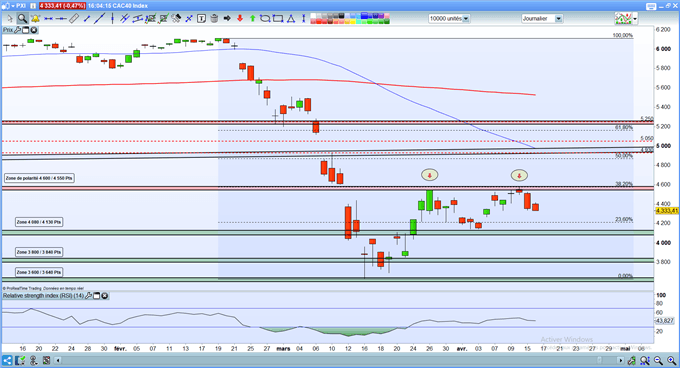Click the 'Zone 3 800 / 3 840 Pts' label
This screenshot has height=368, width=680.
39,252
